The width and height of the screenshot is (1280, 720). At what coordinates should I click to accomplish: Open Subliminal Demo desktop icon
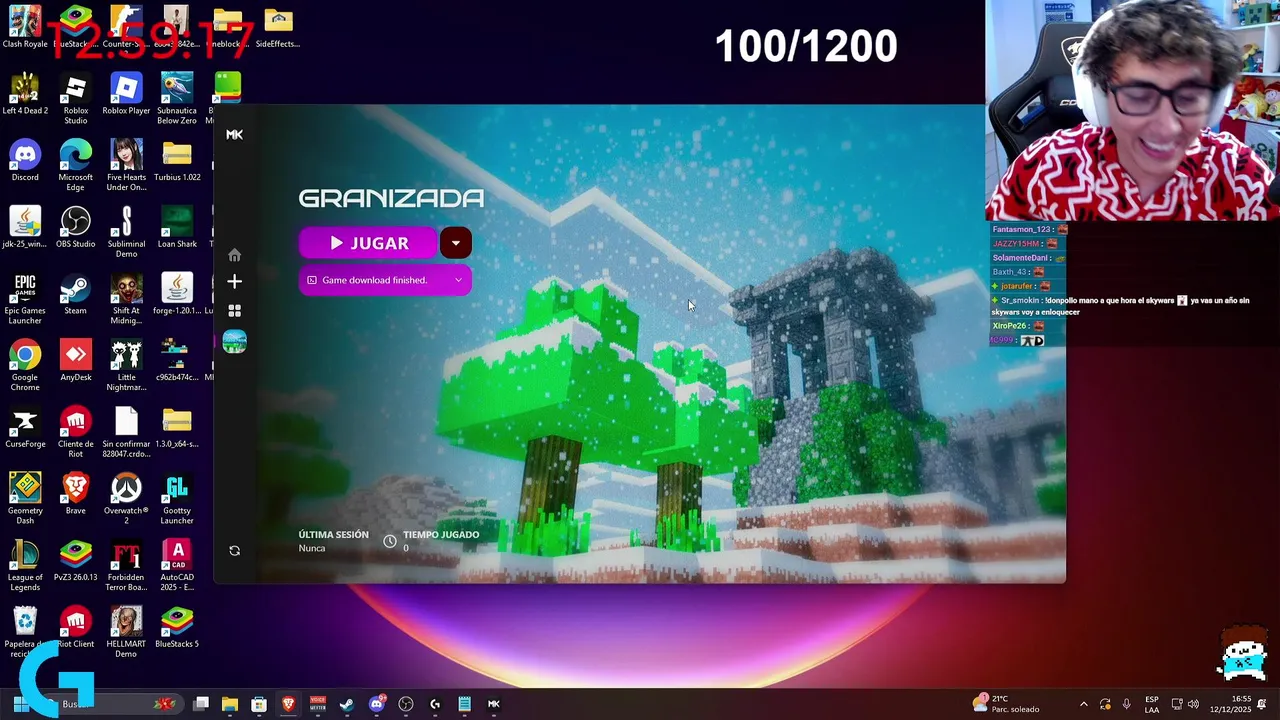click(x=126, y=233)
